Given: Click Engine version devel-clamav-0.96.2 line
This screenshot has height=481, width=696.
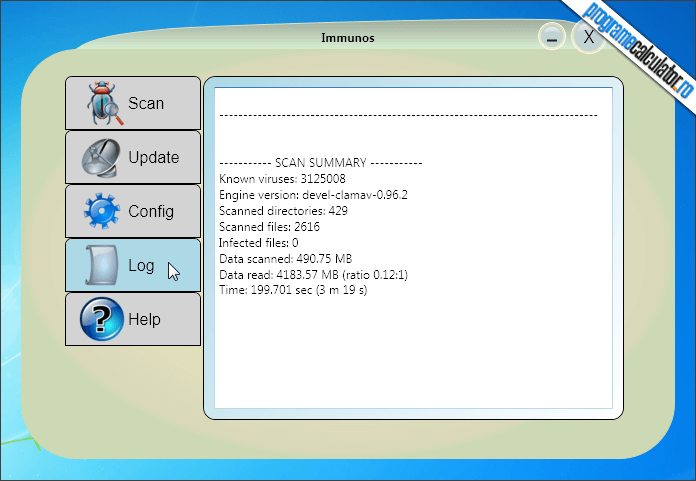Looking at the screenshot, I should pyautogui.click(x=313, y=195).
